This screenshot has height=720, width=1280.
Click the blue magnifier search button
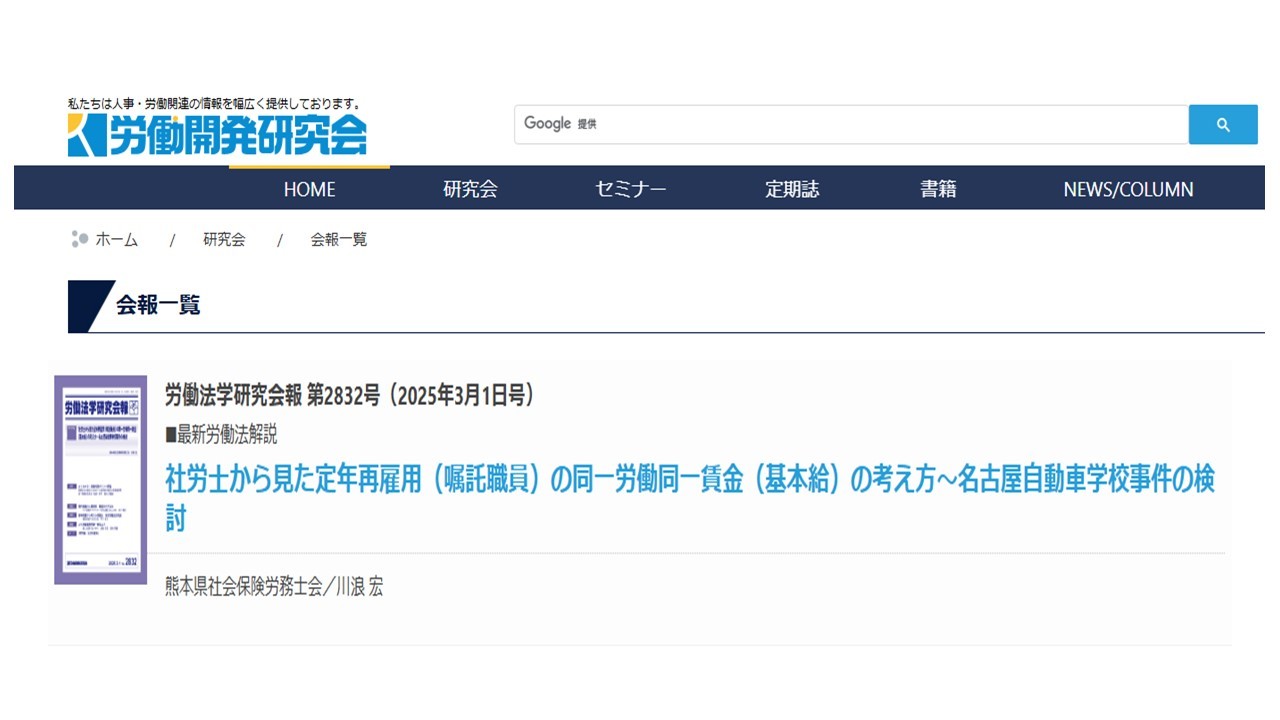1222,125
